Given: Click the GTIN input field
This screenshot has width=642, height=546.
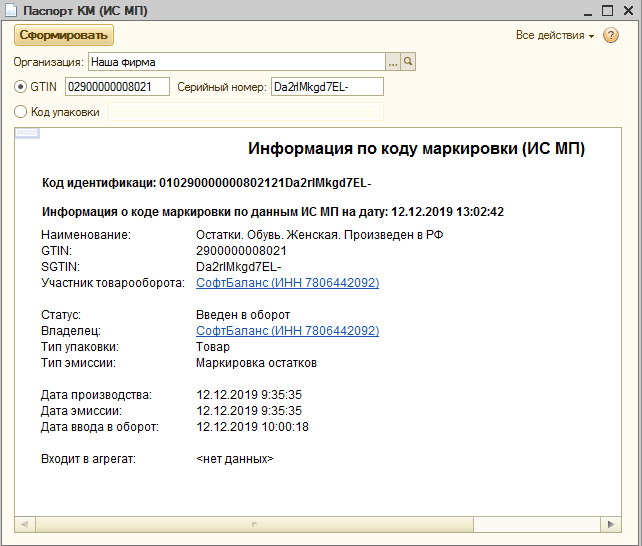Looking at the screenshot, I should [x=117, y=87].
